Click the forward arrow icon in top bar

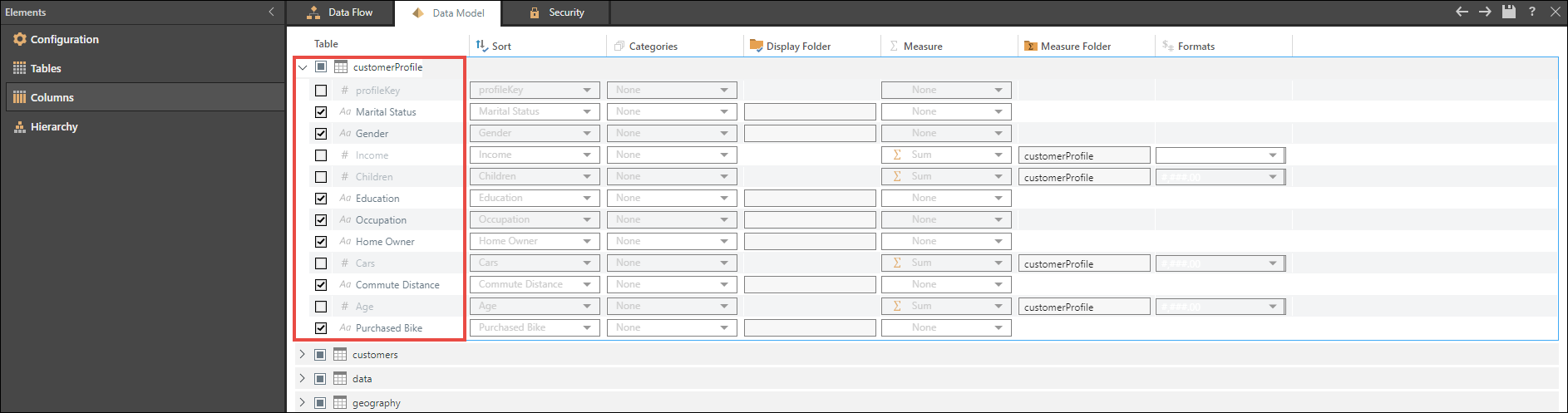1485,12
